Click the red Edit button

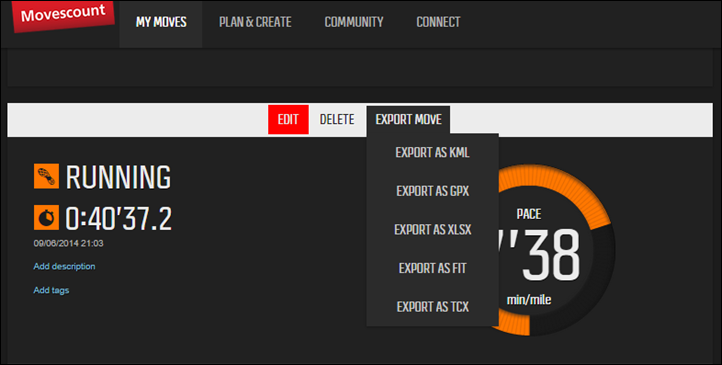(x=288, y=120)
